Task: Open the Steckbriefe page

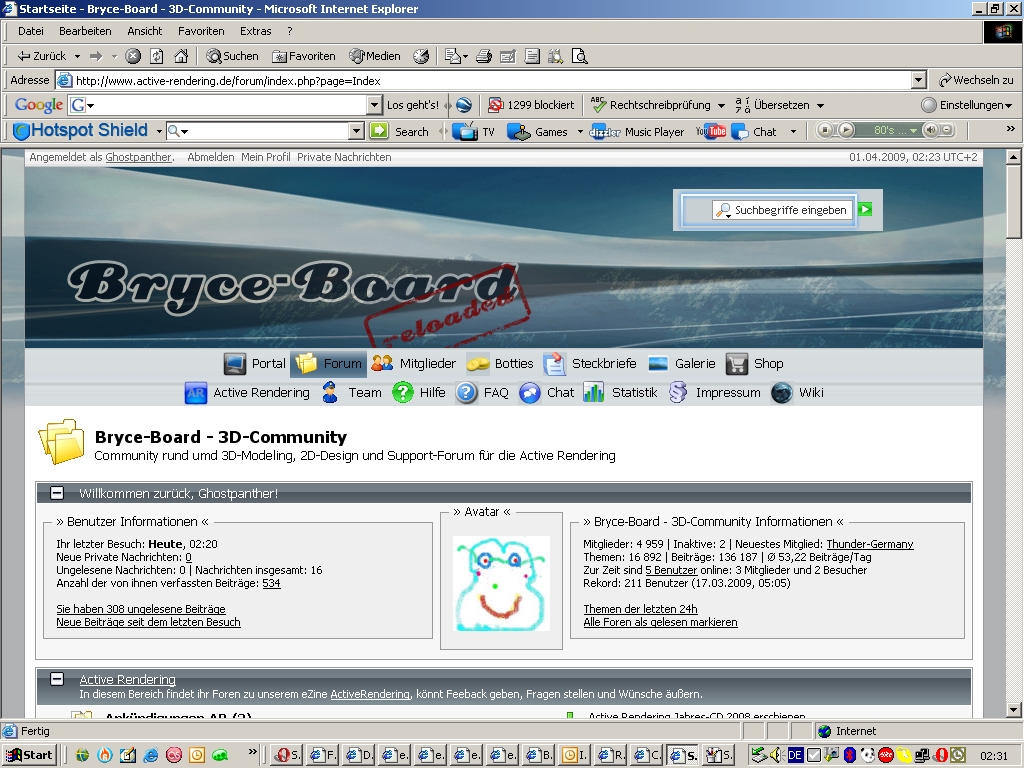Action: pos(590,363)
